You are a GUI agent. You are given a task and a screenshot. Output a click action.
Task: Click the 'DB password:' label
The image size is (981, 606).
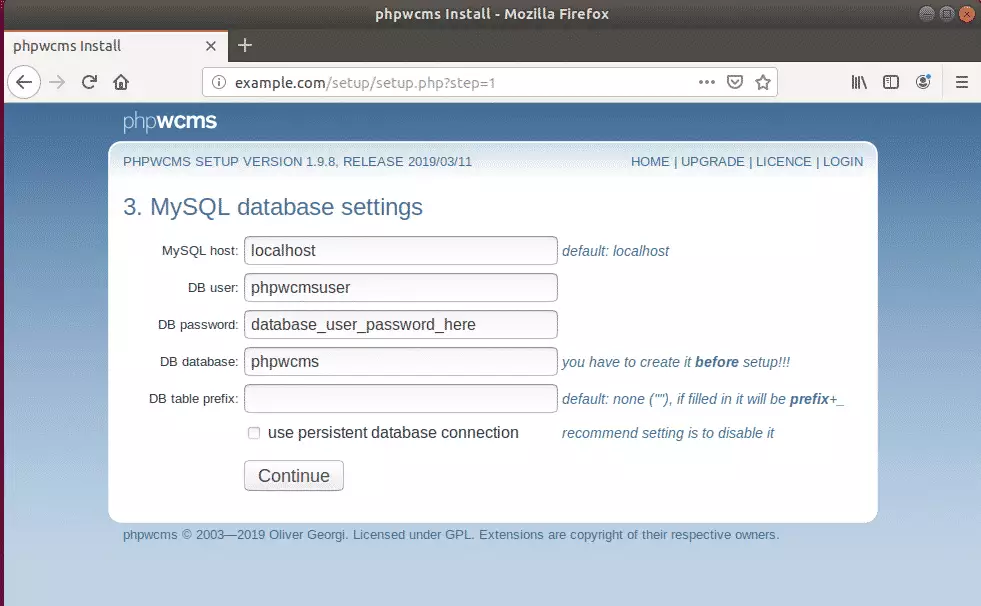point(198,325)
